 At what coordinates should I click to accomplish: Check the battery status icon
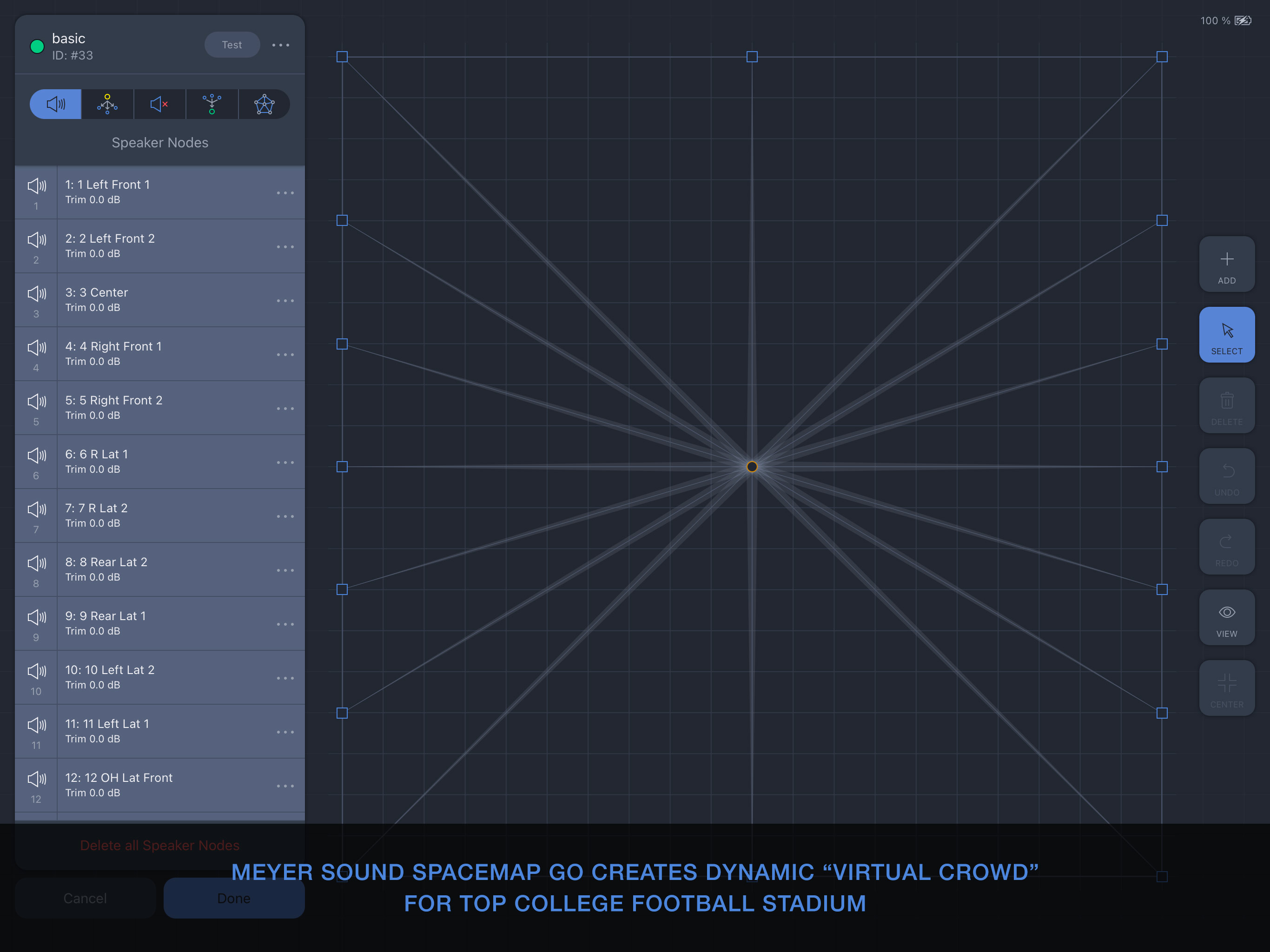[x=1243, y=20]
